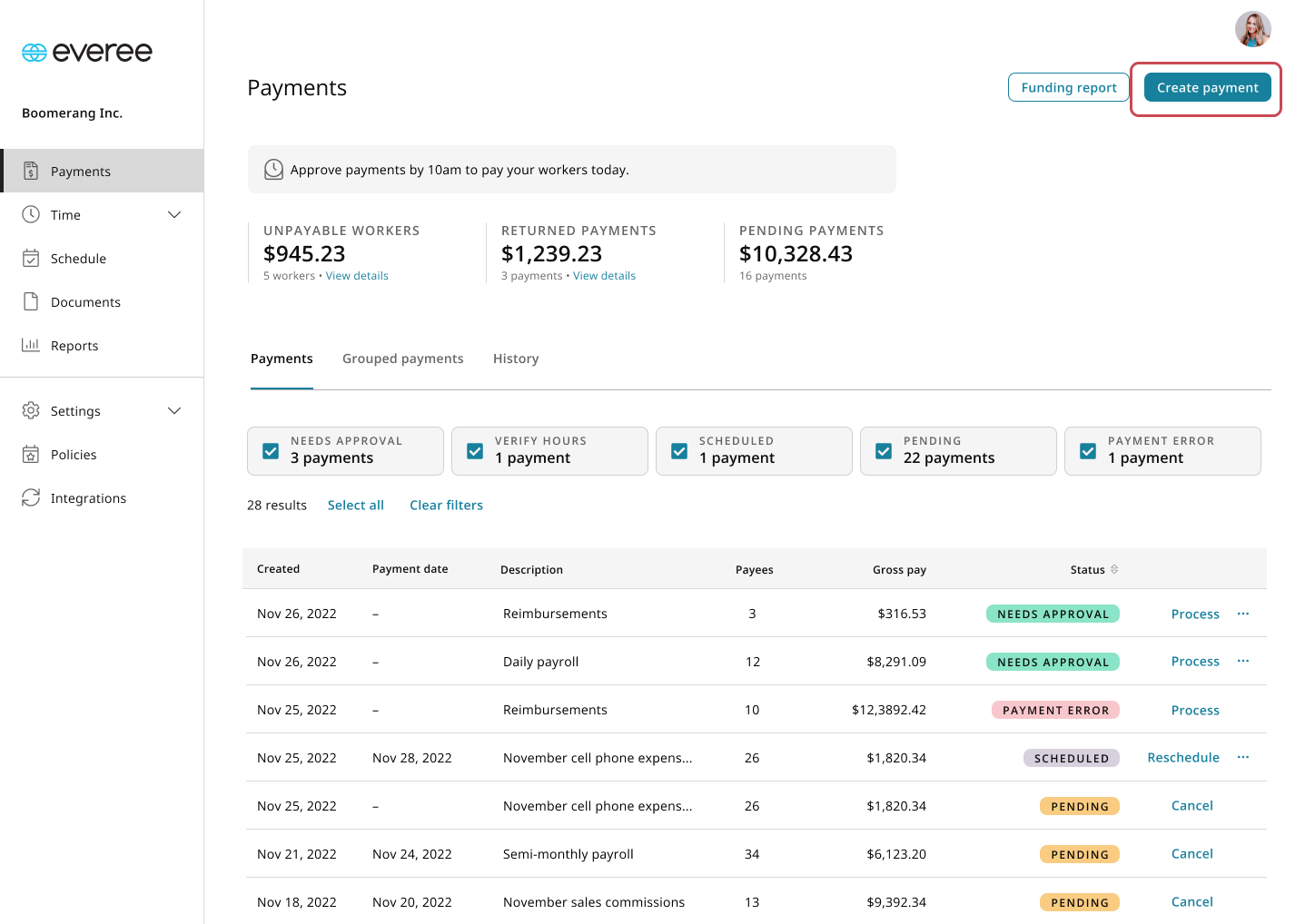Open the Integrations section
Viewport: 1315px width, 924px height.
(88, 497)
